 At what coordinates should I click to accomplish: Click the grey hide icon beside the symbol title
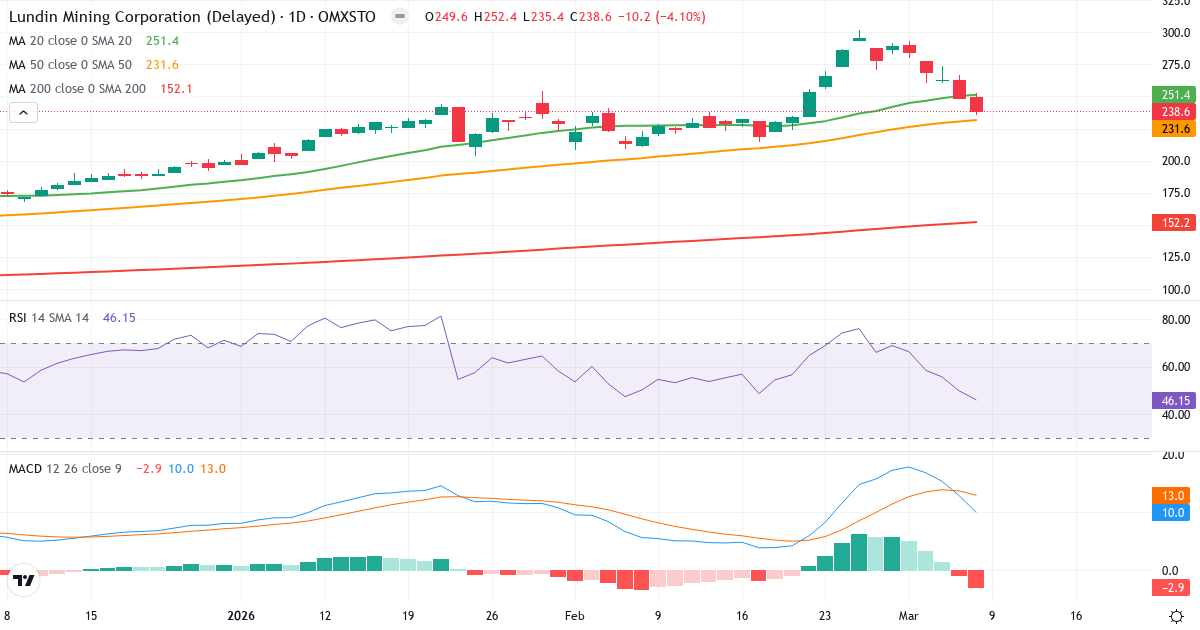(x=400, y=17)
